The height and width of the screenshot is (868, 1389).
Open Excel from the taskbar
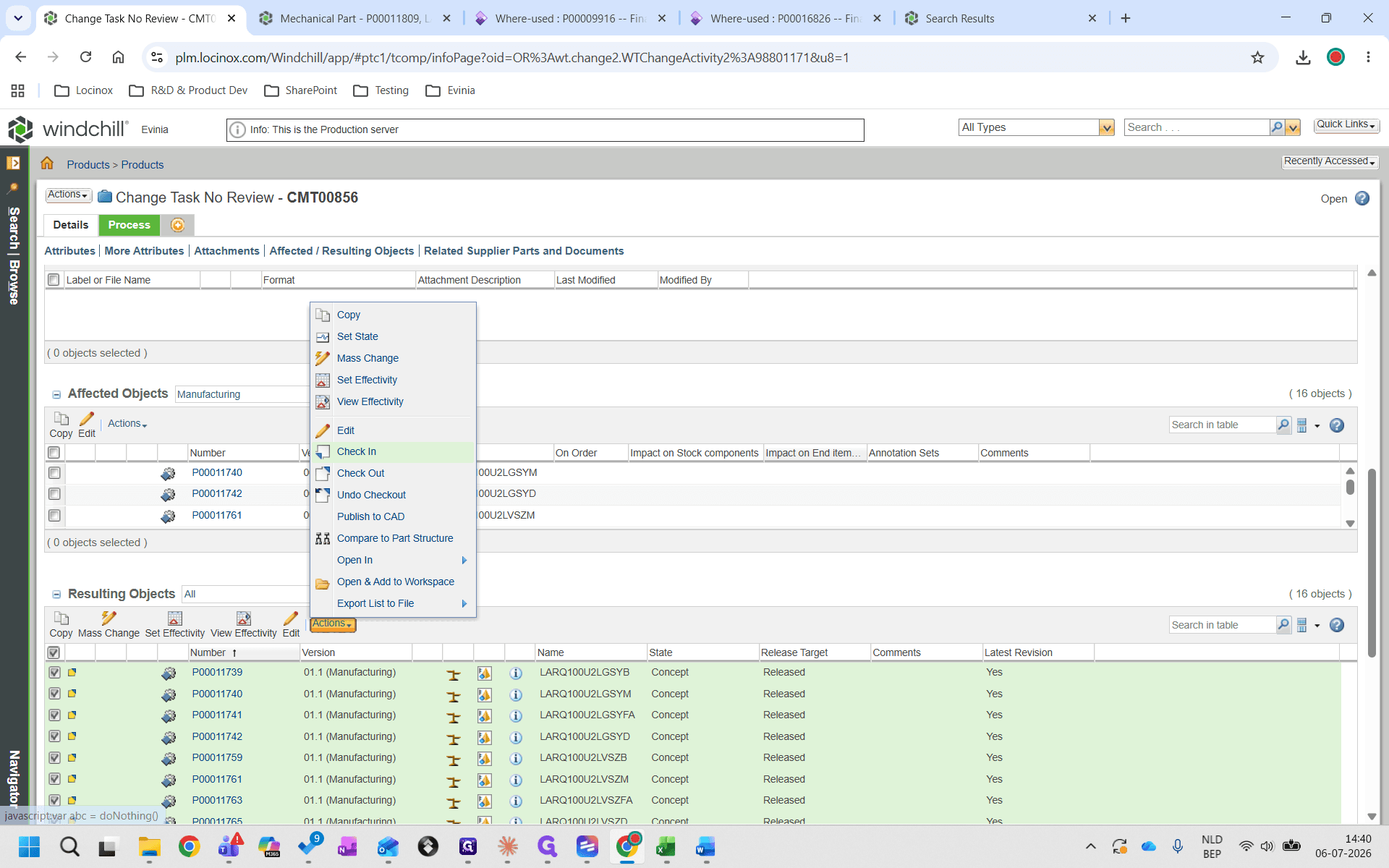(666, 846)
